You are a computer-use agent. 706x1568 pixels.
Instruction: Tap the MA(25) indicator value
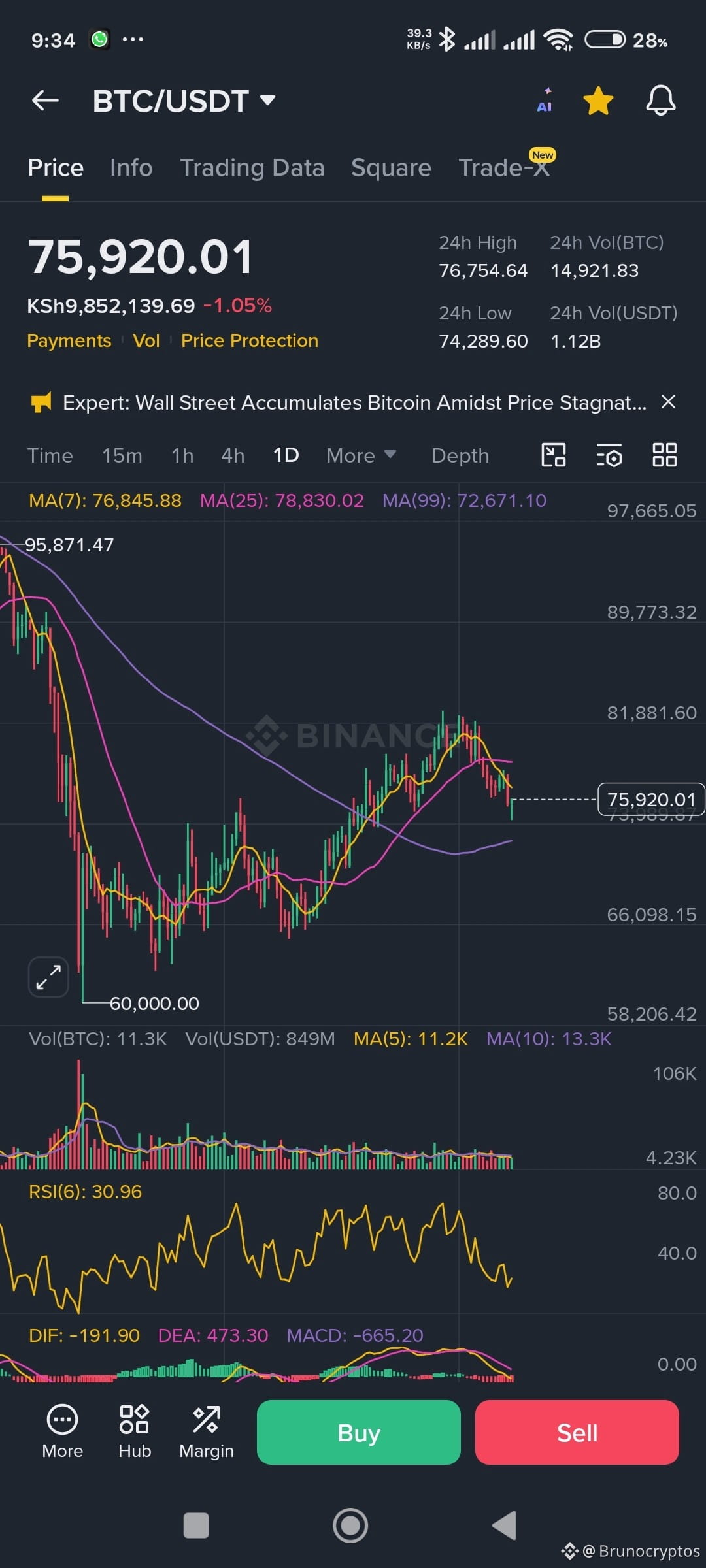tap(282, 500)
